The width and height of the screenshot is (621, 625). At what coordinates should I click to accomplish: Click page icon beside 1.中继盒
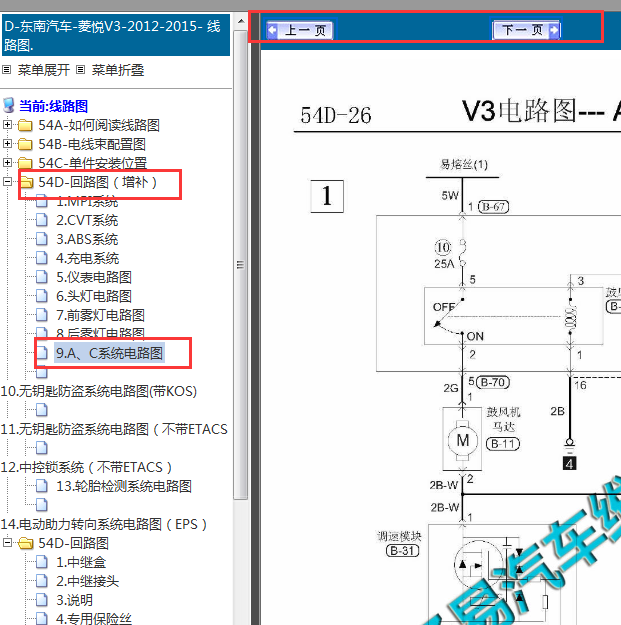coord(42,562)
